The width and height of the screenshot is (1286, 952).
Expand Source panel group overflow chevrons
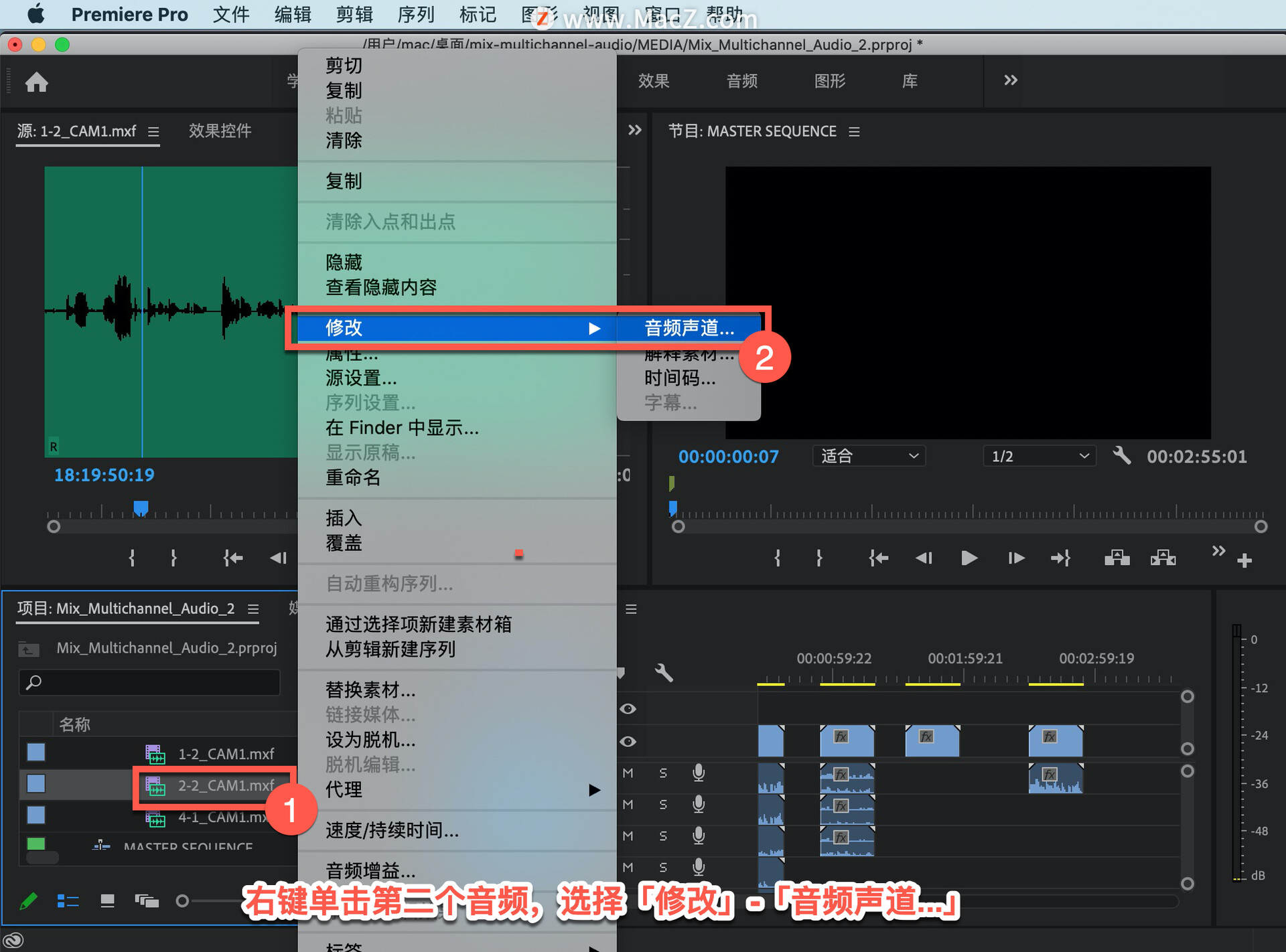click(634, 130)
